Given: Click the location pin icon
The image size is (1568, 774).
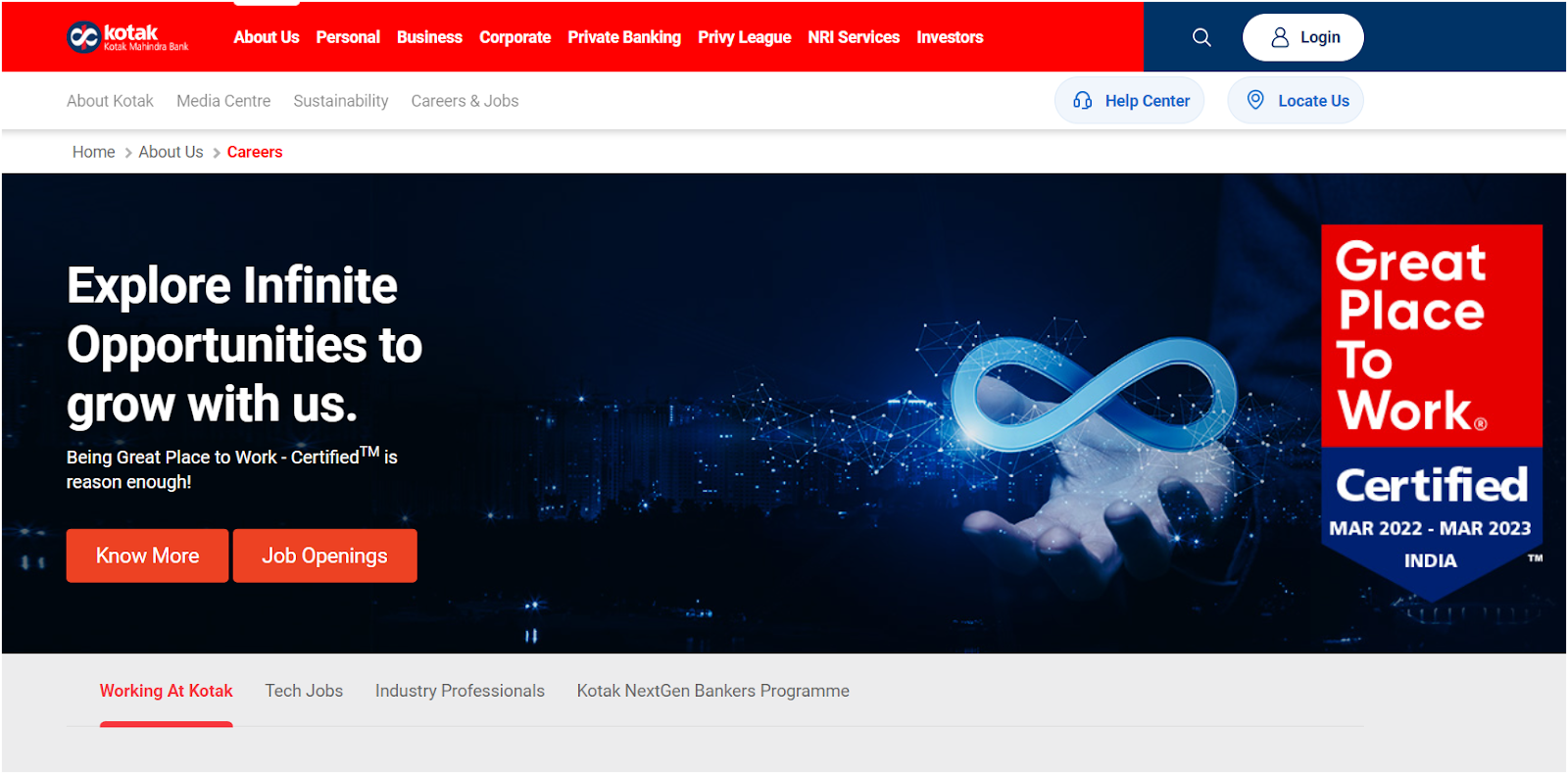Looking at the screenshot, I should [1255, 100].
